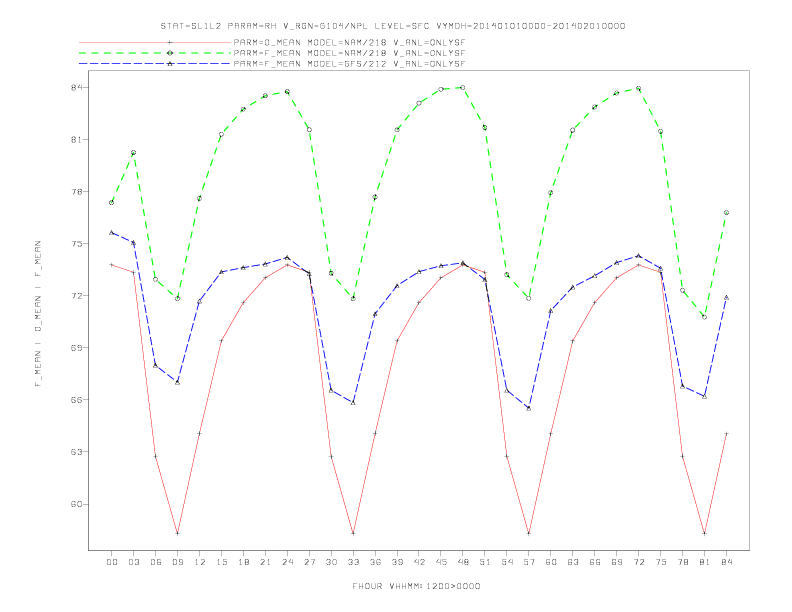The image size is (792, 612).
Task: Click x-axis forecast hour label 84
Action: point(726,562)
